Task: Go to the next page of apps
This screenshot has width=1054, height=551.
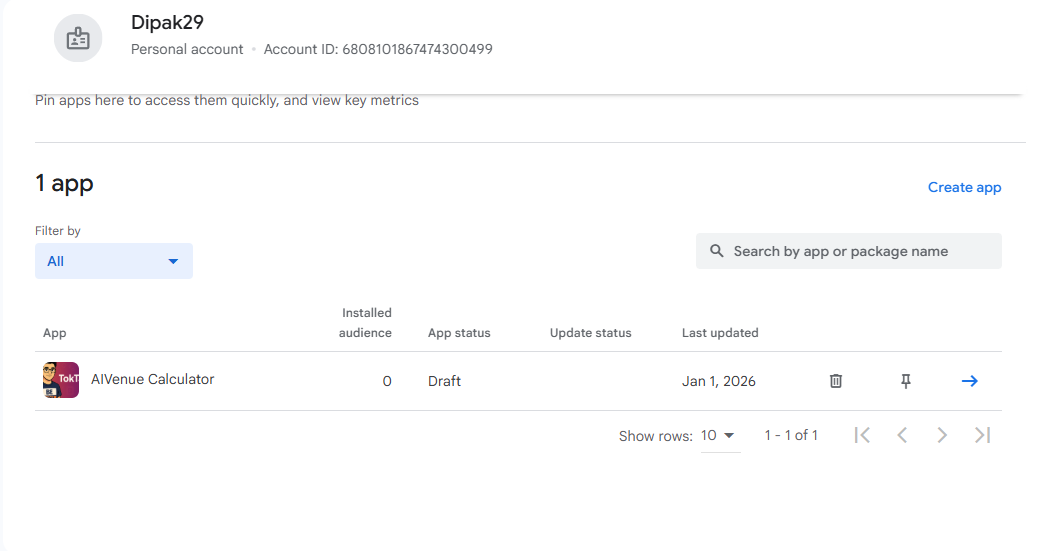Action: [942, 435]
